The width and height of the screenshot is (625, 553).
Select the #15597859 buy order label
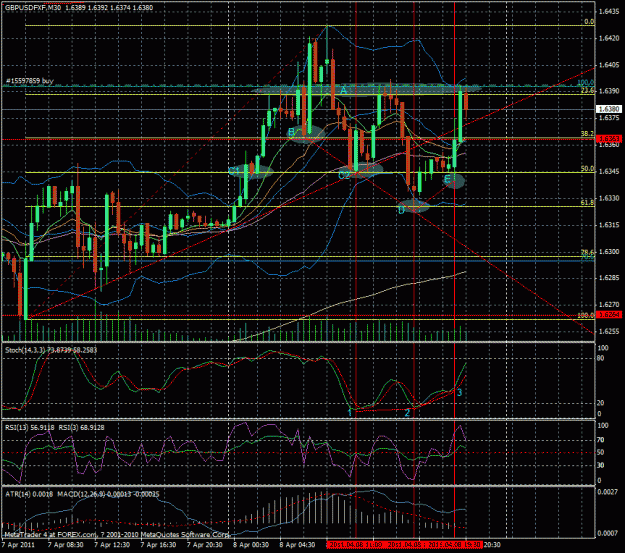(x=29, y=81)
